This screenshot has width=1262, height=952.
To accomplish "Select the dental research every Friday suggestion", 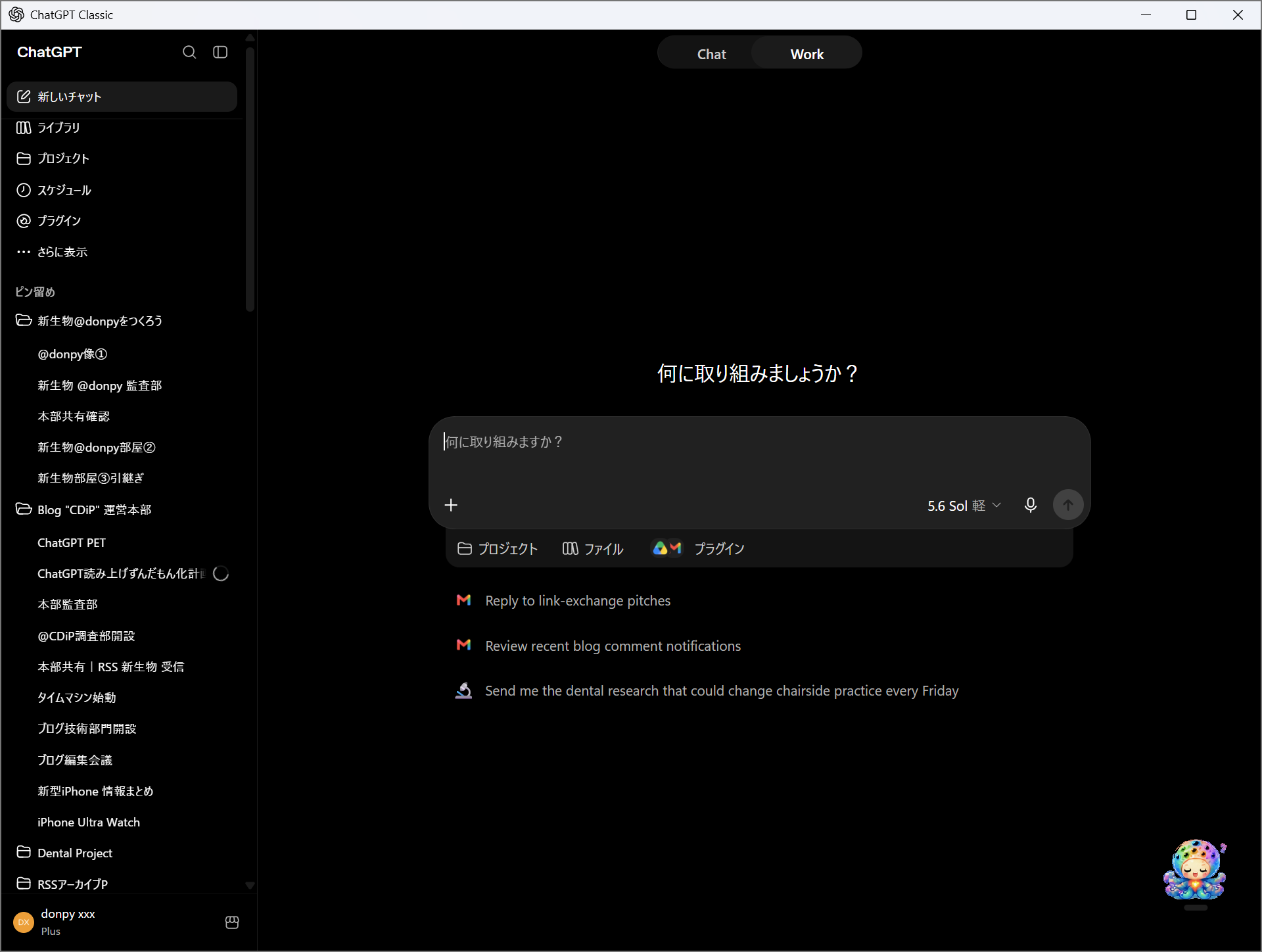I will point(707,690).
